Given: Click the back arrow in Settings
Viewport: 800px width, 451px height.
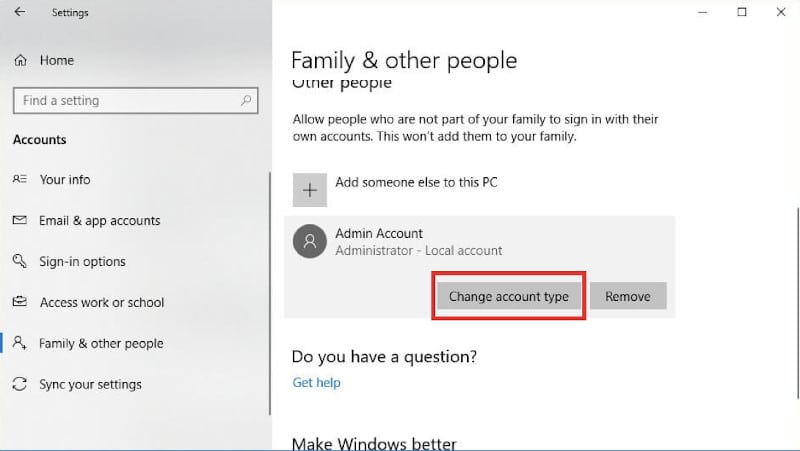Looking at the screenshot, I should point(19,12).
